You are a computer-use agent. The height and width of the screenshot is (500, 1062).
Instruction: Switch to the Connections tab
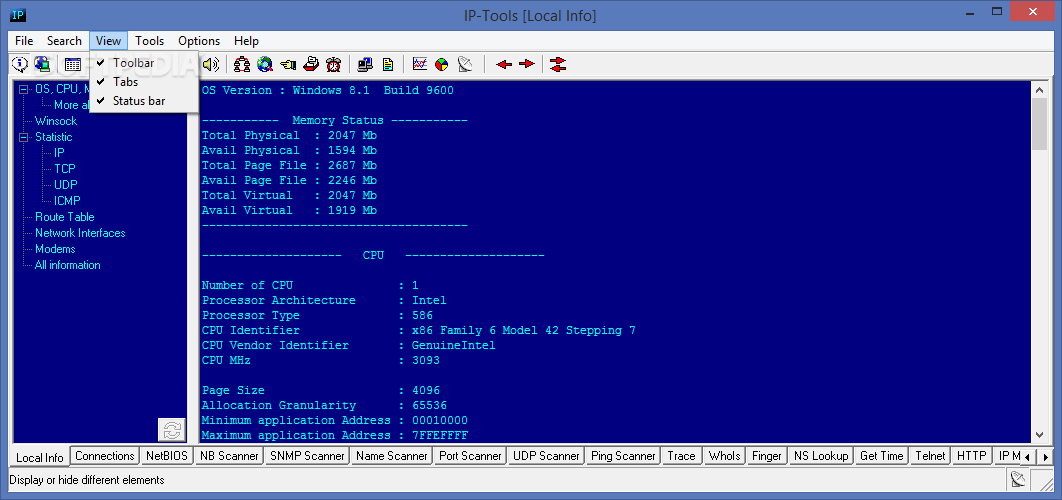click(x=105, y=456)
